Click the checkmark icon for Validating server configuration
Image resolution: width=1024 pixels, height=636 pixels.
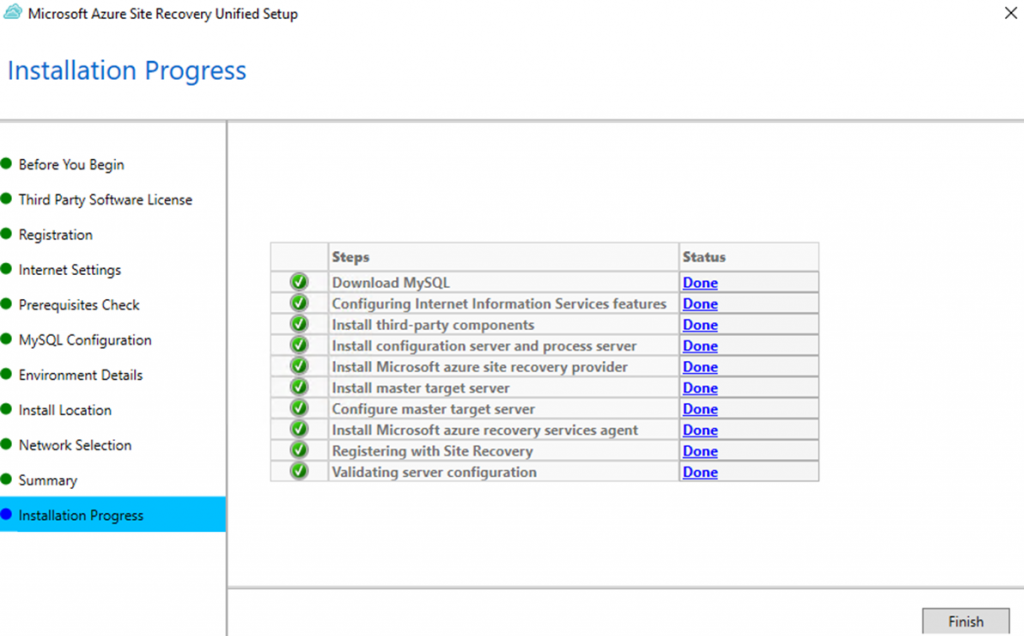299,472
